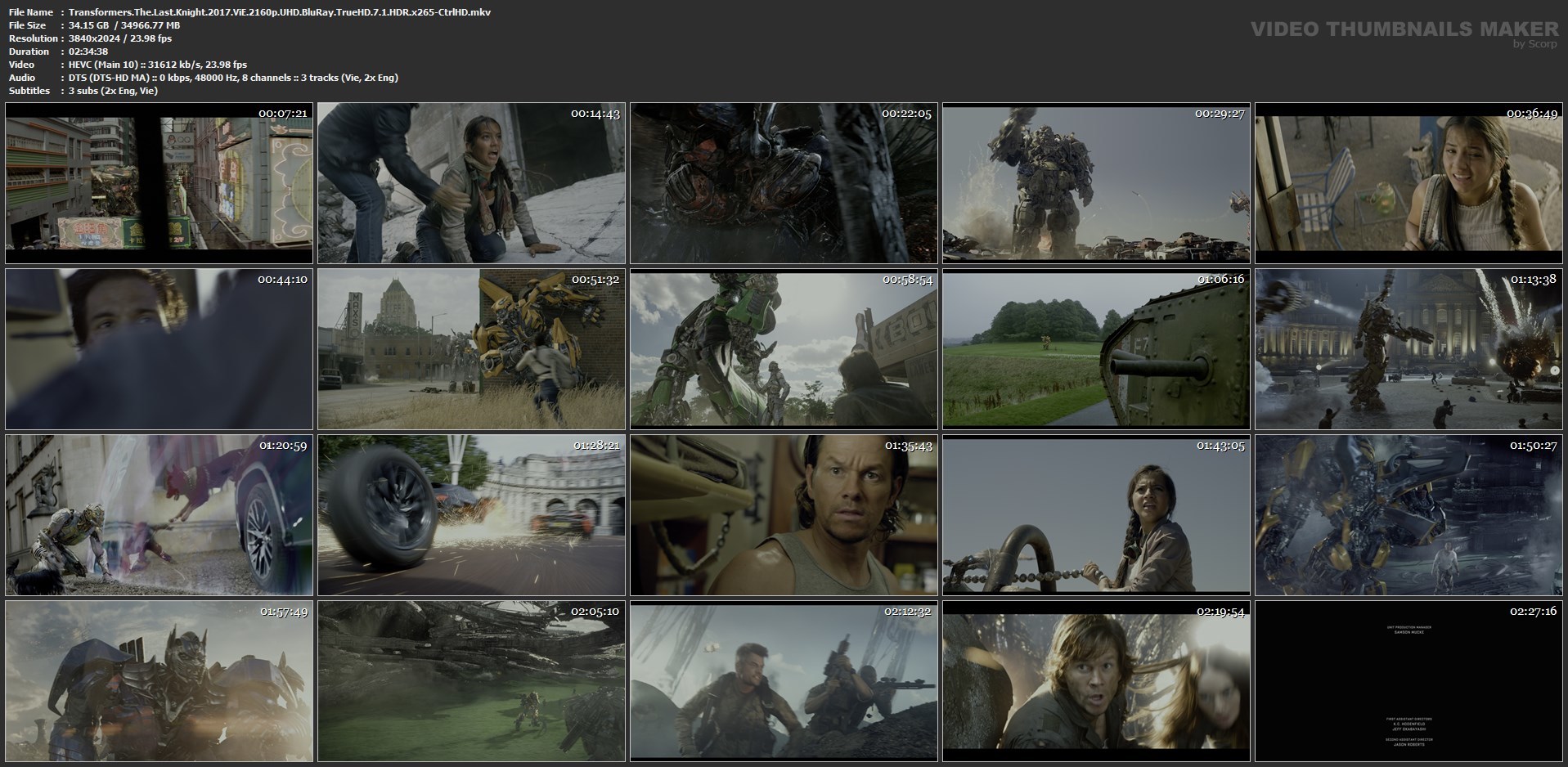Viewport: 1568px width, 767px height.
Task: Select the thumbnail stamped 01:43:05
Action: [1096, 515]
